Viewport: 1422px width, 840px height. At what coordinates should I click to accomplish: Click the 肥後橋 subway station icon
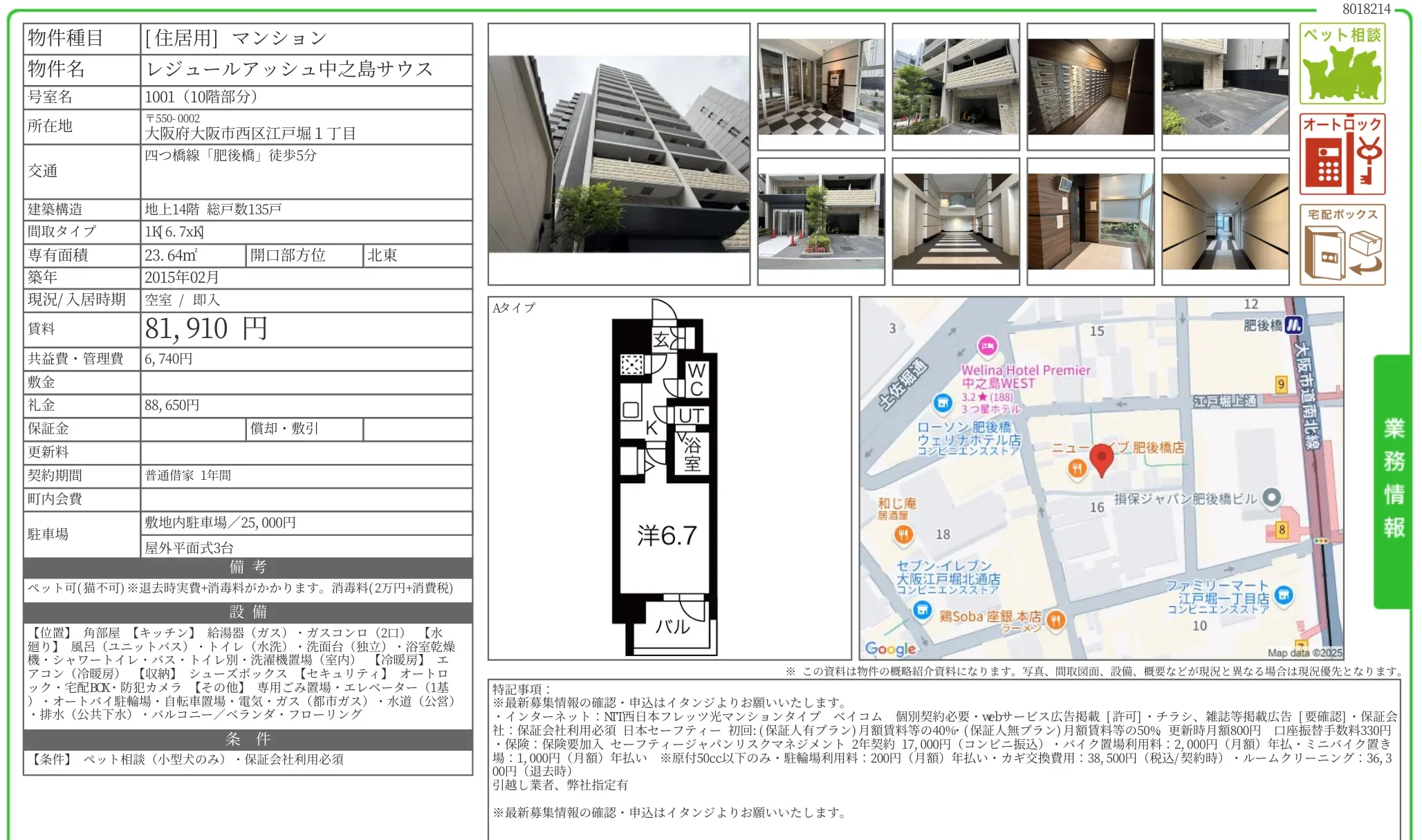[x=1293, y=325]
